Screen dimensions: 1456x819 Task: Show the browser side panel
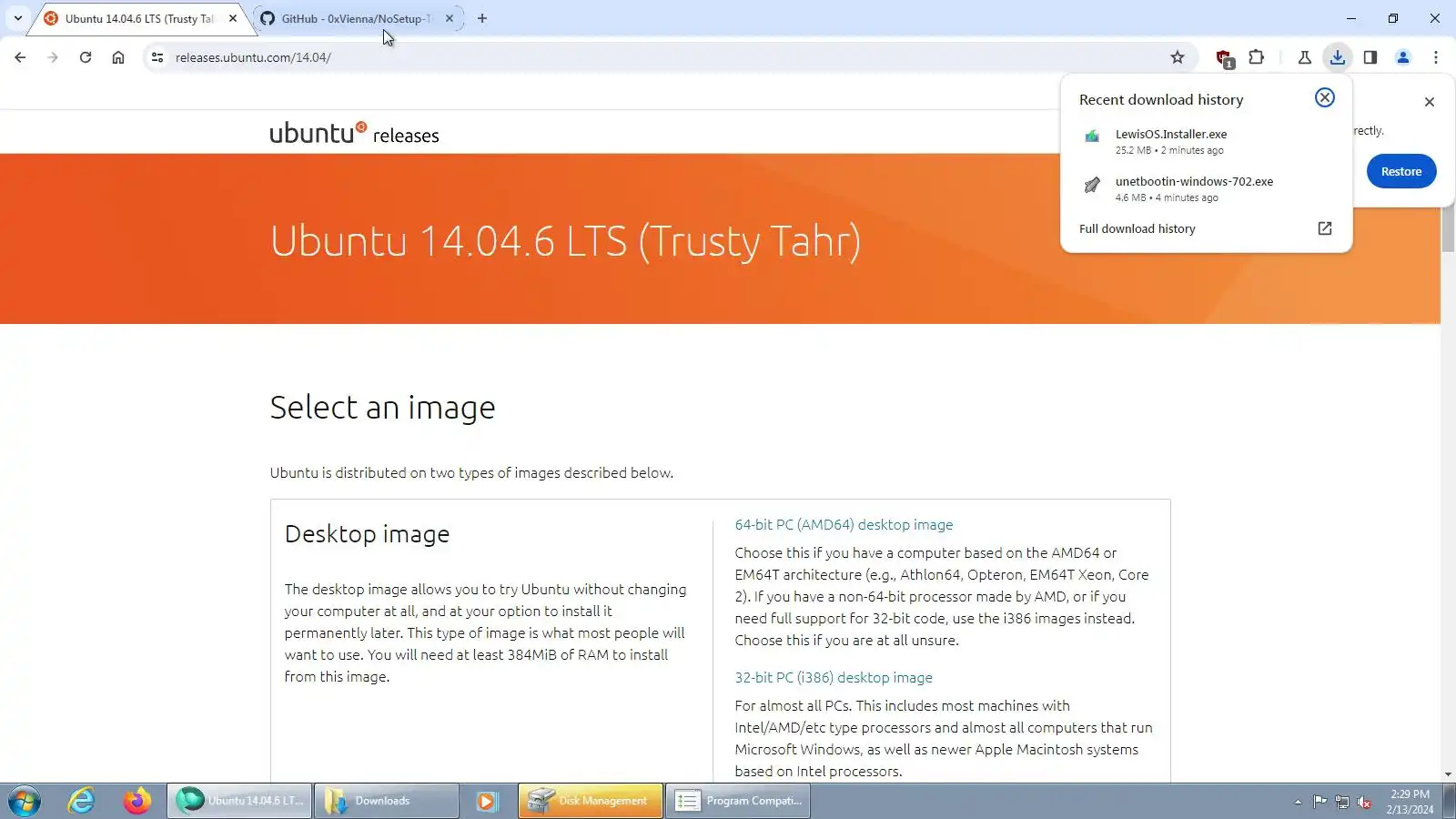click(x=1370, y=57)
